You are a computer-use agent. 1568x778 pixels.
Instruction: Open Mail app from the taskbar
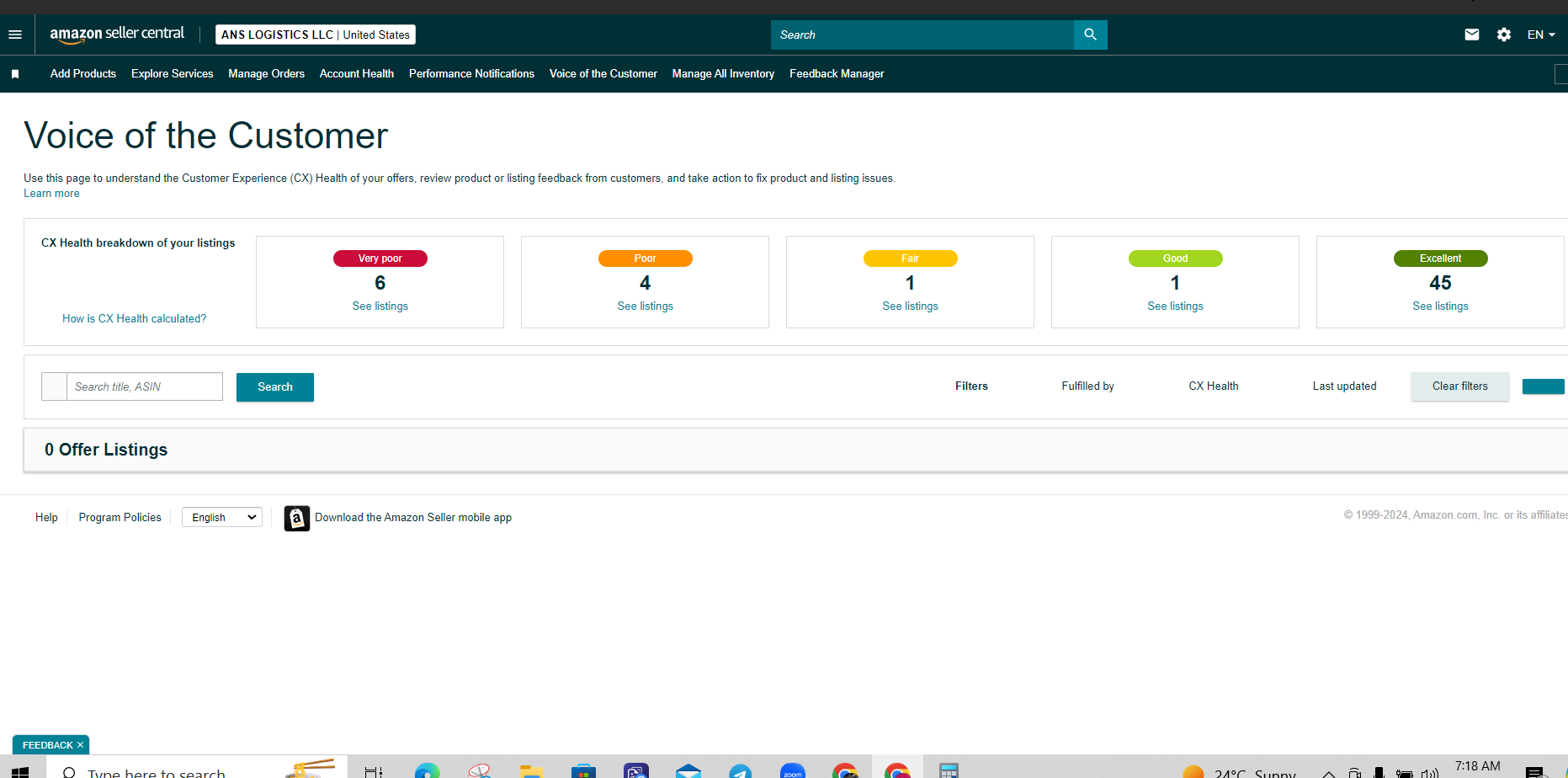(x=688, y=771)
